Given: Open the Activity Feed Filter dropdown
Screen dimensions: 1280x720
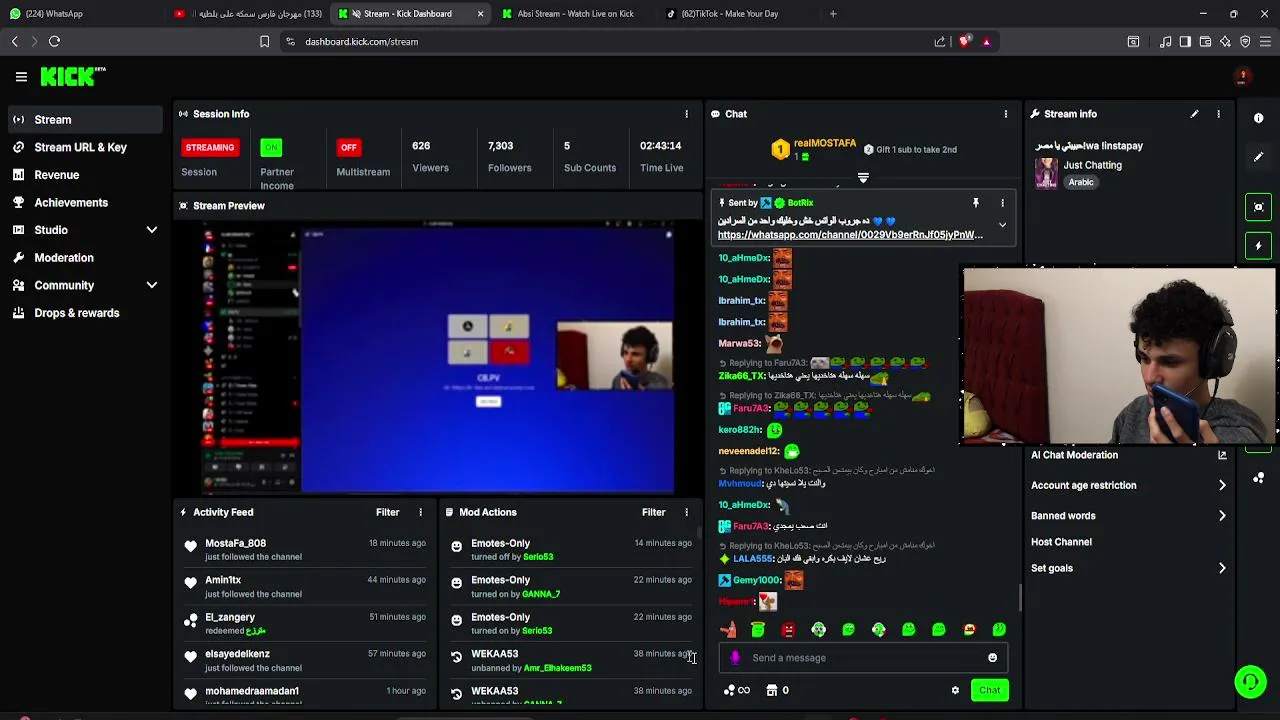Looking at the screenshot, I should [x=387, y=512].
